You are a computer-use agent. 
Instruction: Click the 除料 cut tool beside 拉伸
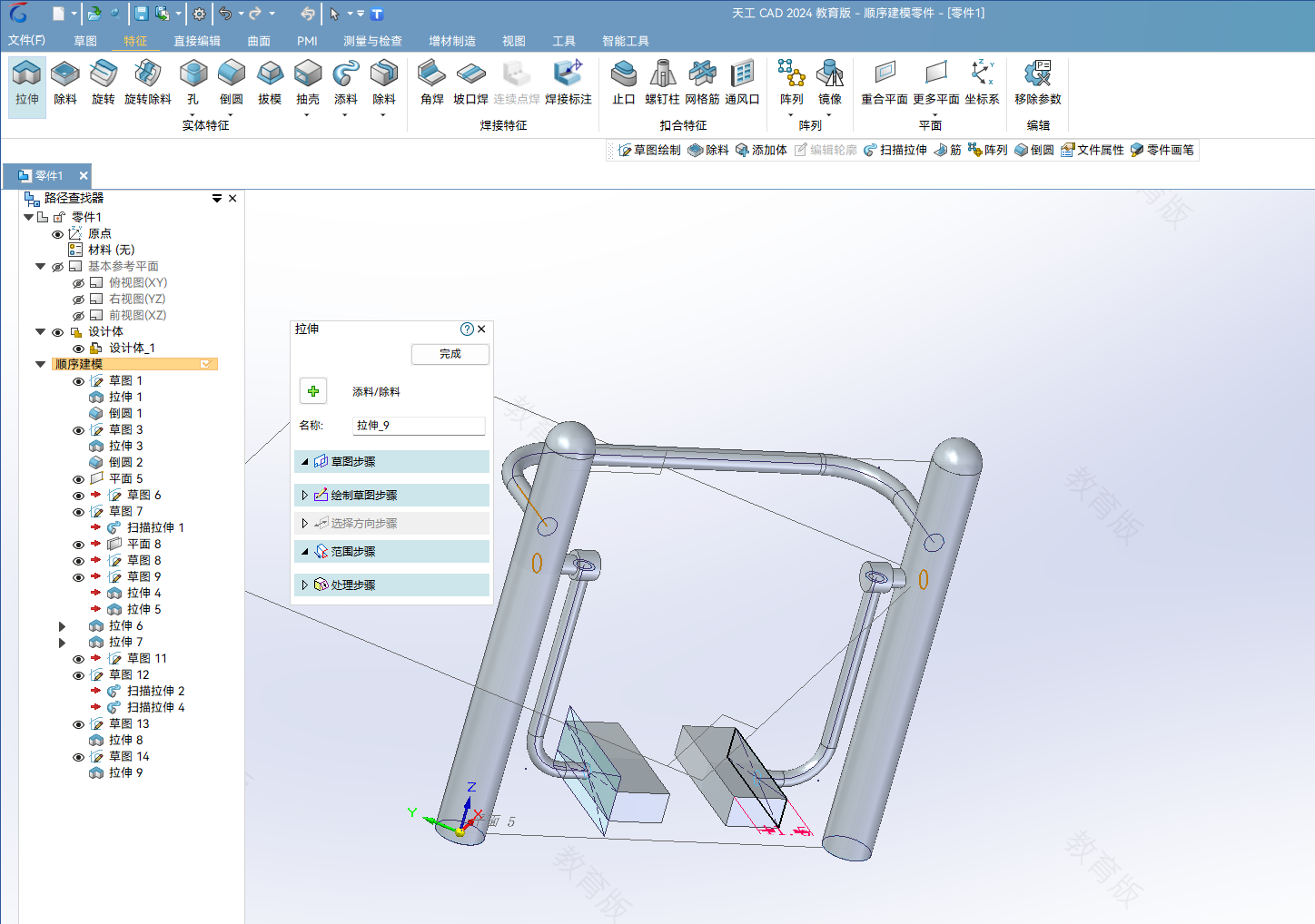[65, 83]
